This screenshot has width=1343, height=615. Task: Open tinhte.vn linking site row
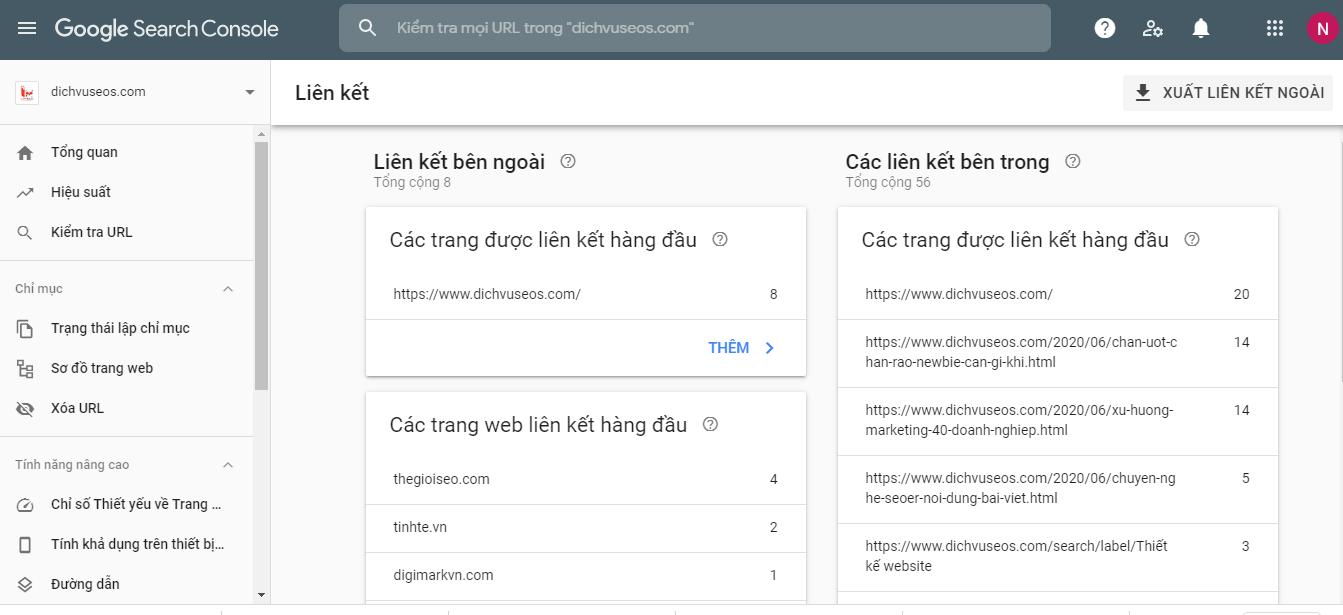click(586, 528)
